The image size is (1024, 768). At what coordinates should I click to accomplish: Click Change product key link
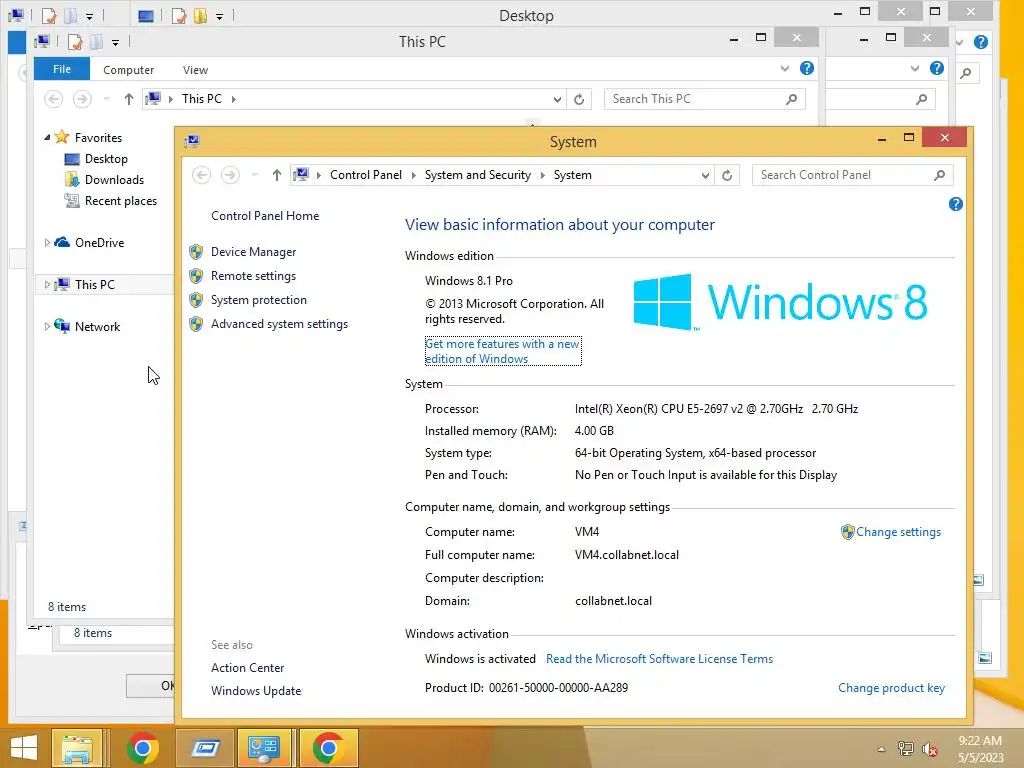891,688
